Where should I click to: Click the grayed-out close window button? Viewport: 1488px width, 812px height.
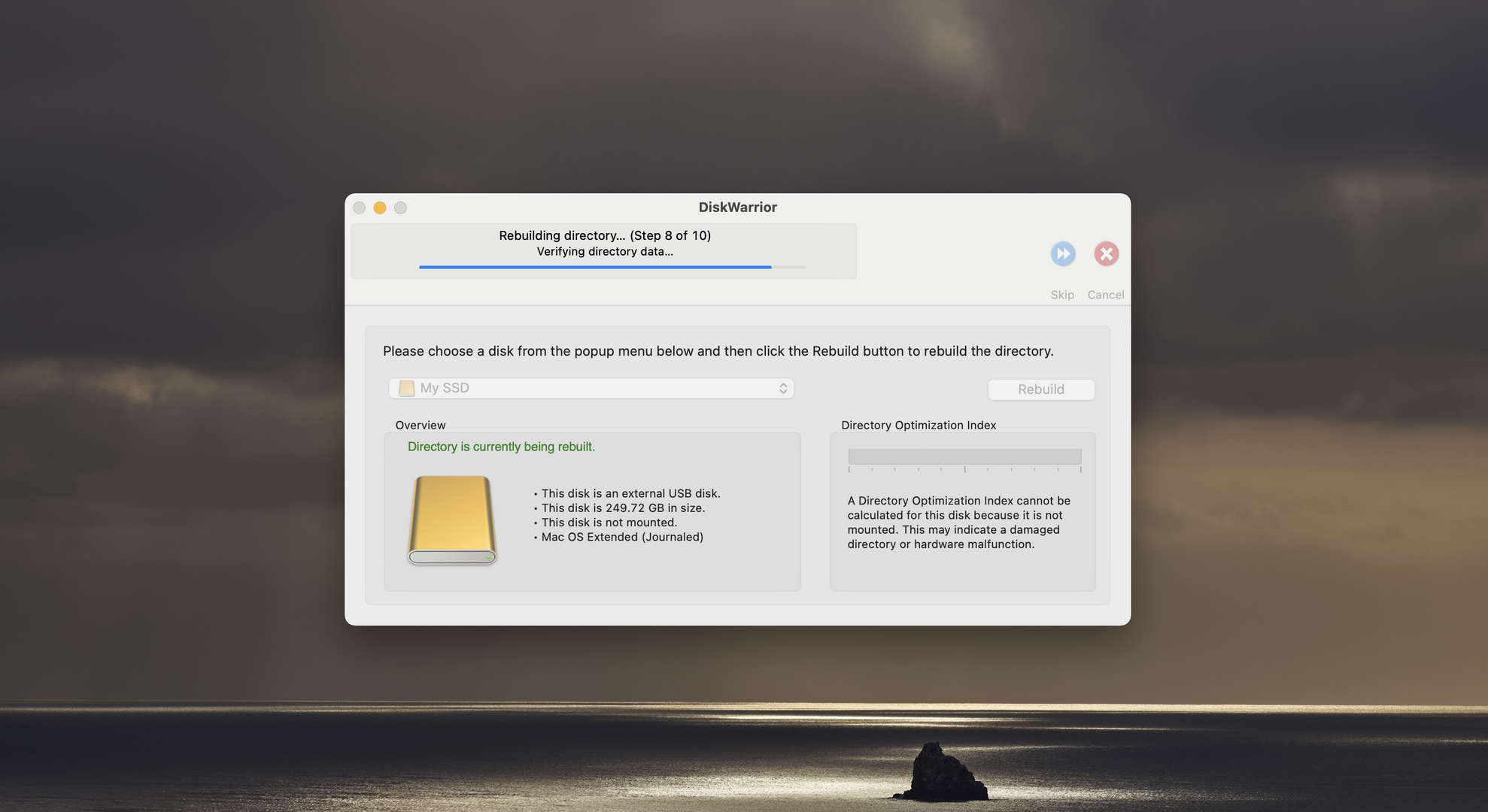point(360,208)
